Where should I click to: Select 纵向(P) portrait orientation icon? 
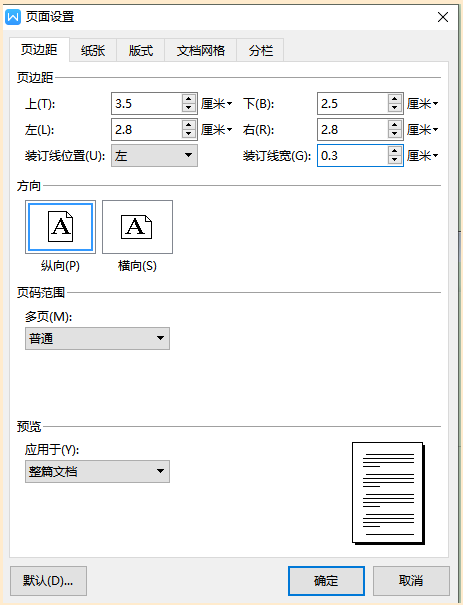[61, 227]
